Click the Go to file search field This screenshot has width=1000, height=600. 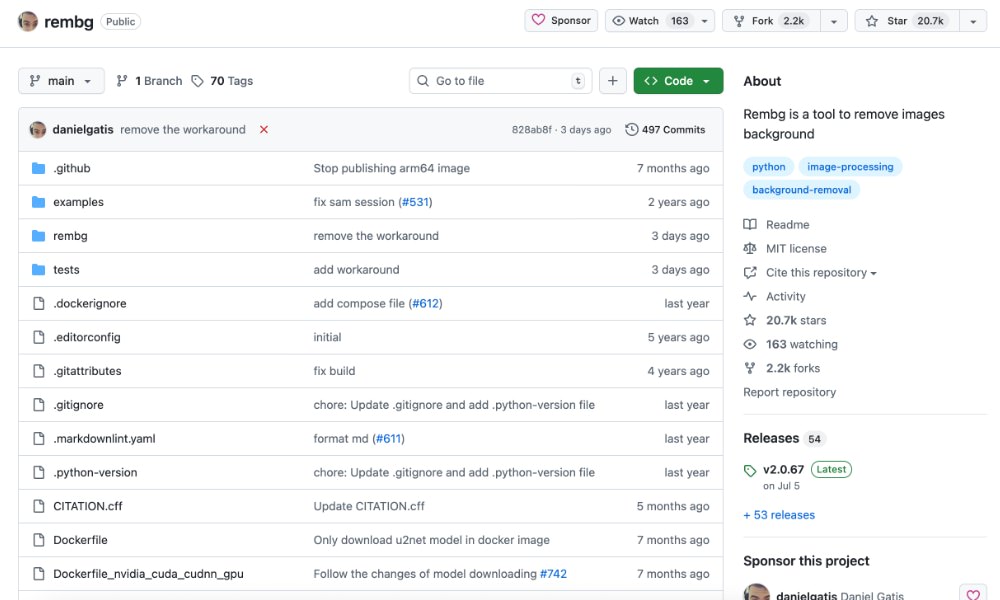point(500,81)
